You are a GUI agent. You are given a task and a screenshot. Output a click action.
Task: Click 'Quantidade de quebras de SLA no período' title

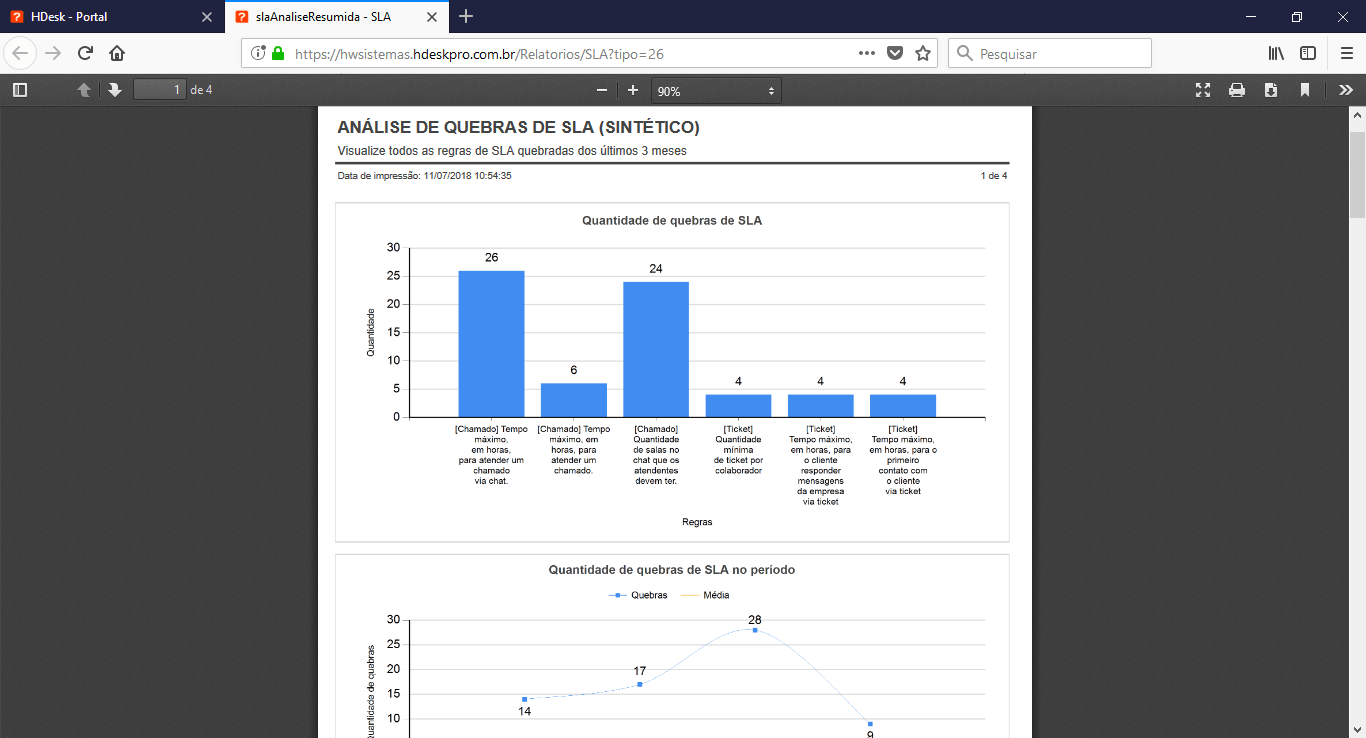point(672,569)
